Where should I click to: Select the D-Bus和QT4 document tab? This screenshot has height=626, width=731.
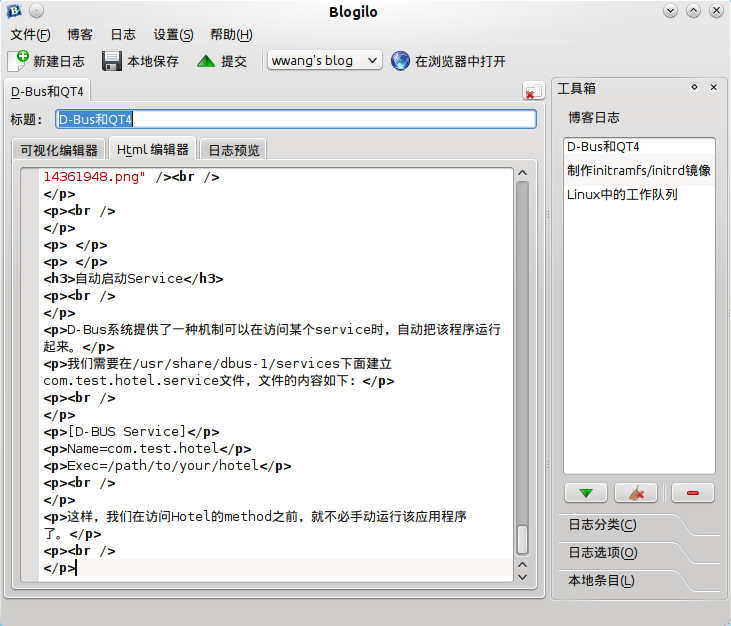(x=47, y=91)
